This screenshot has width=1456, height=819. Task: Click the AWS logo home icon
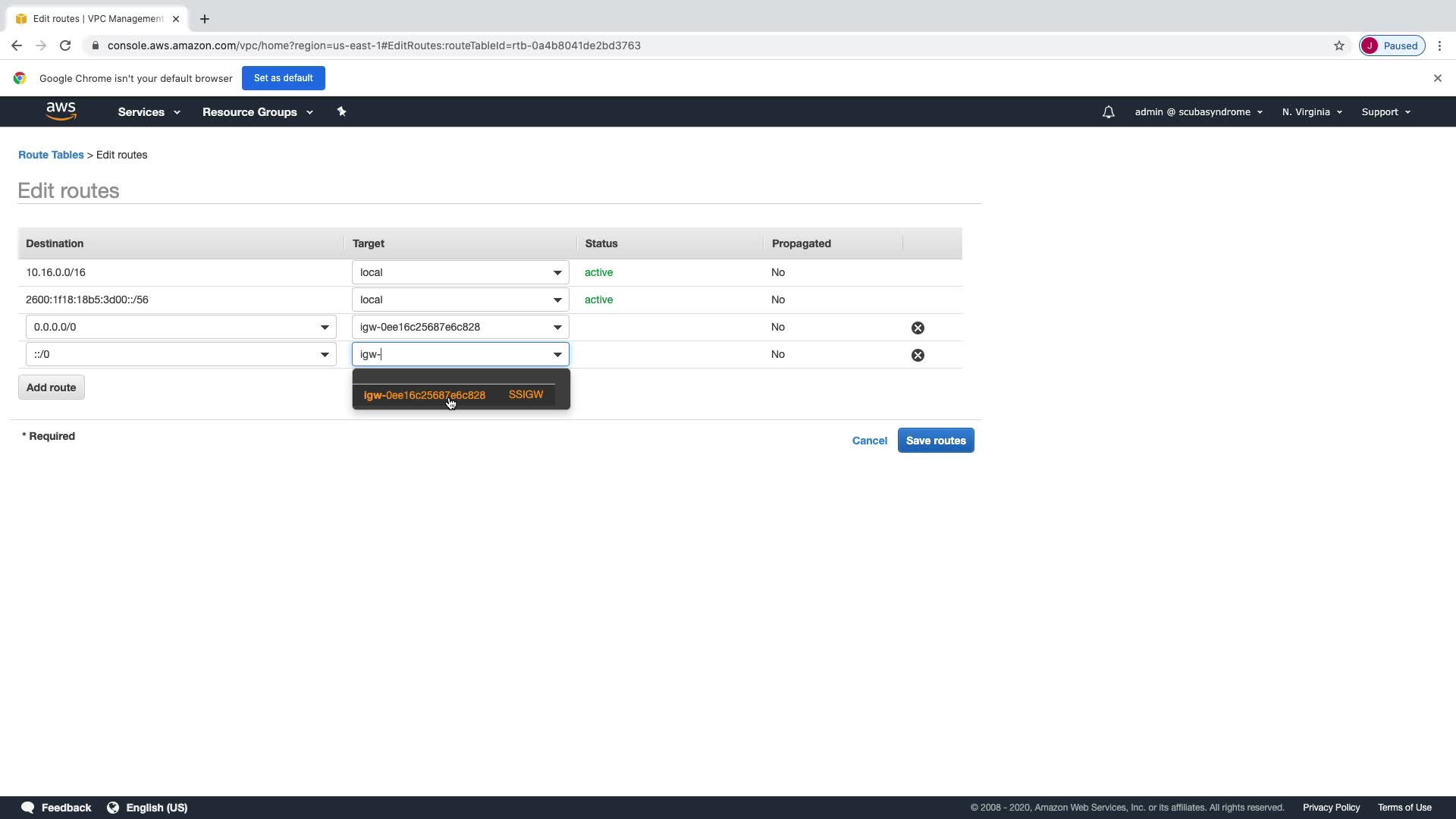coord(61,111)
